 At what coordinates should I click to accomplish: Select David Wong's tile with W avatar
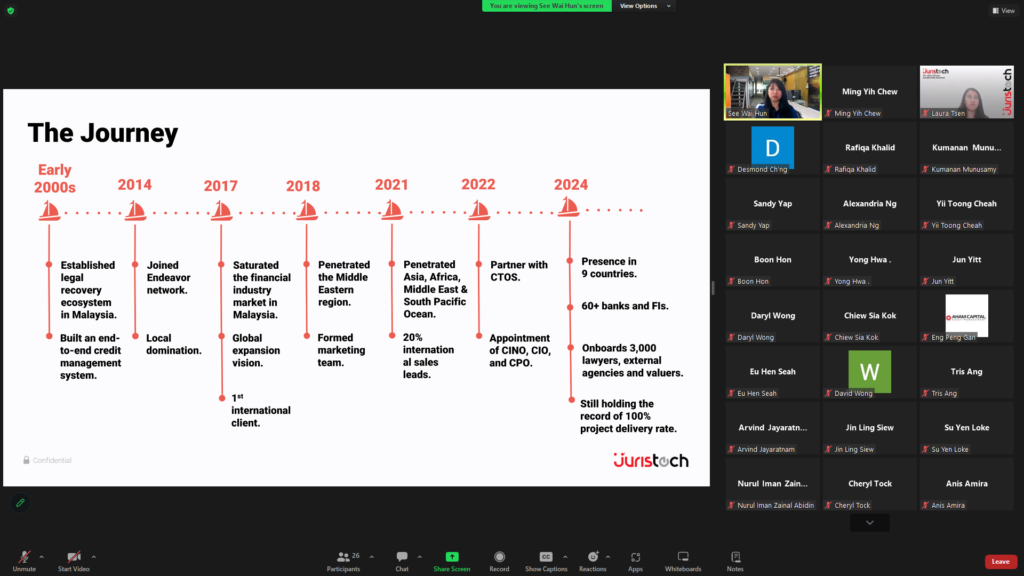click(x=869, y=372)
